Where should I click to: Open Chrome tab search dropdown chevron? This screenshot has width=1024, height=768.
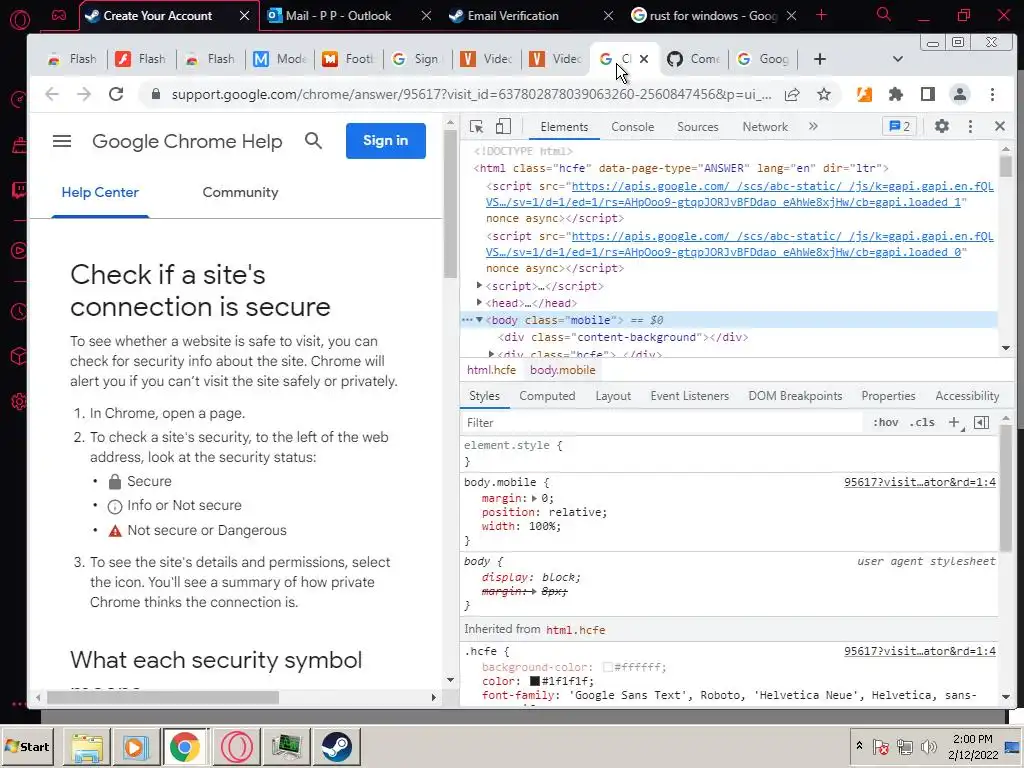click(898, 59)
